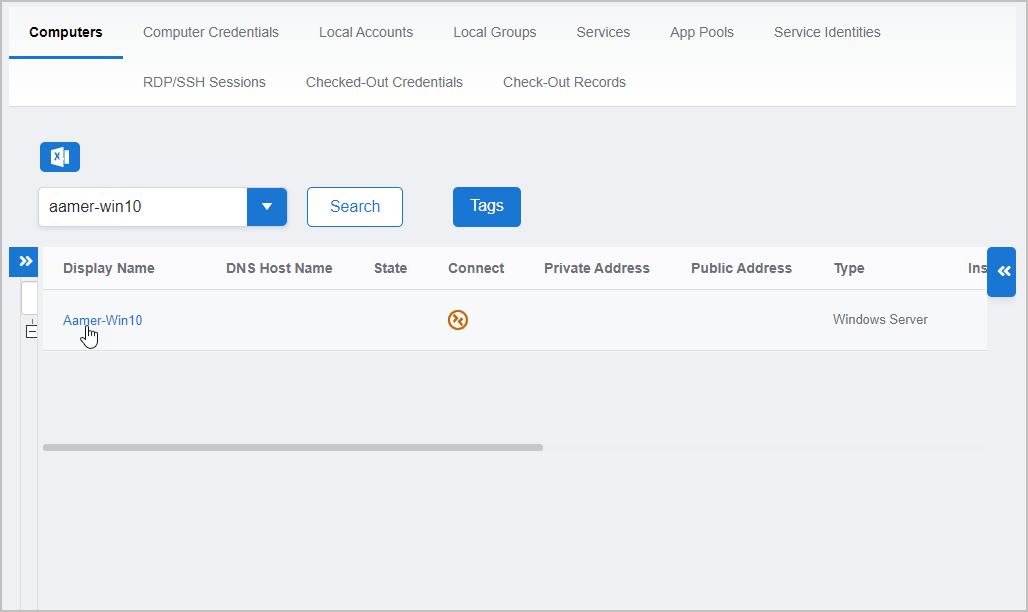This screenshot has height=612, width=1028.
Task: Open the Local Accounts tab
Action: (365, 32)
